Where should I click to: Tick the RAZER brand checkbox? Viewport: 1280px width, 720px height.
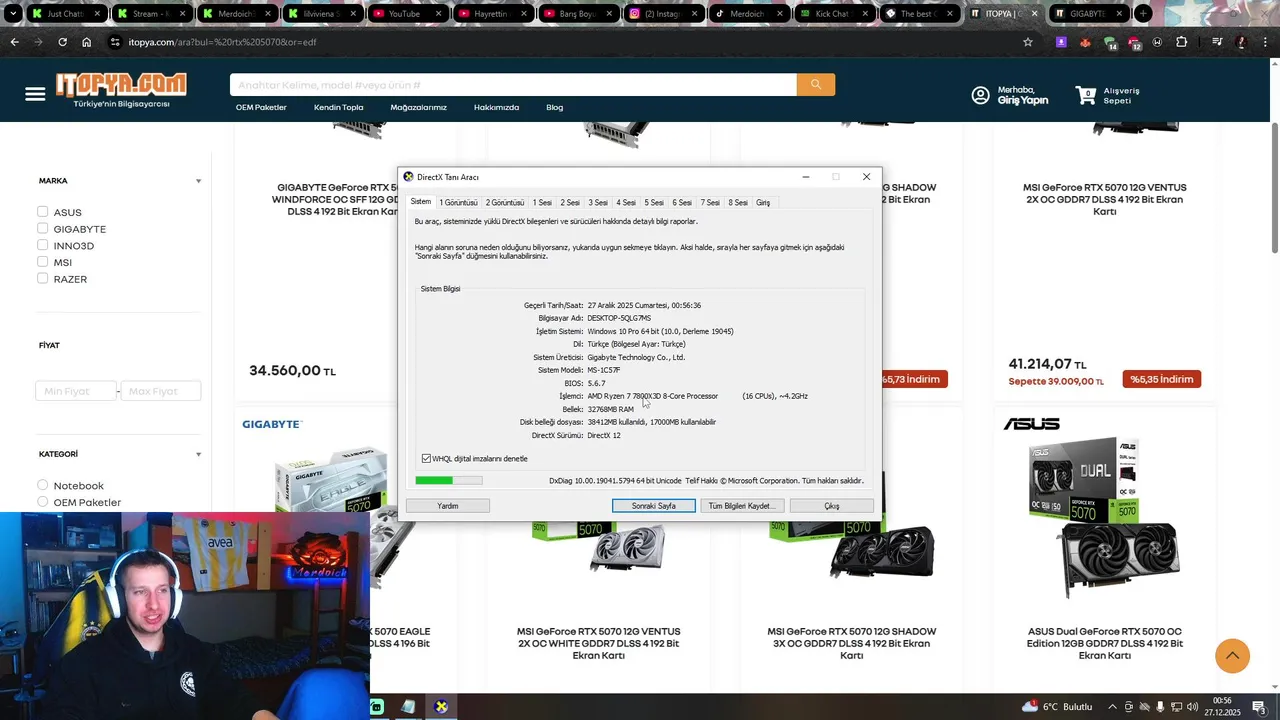point(42,279)
